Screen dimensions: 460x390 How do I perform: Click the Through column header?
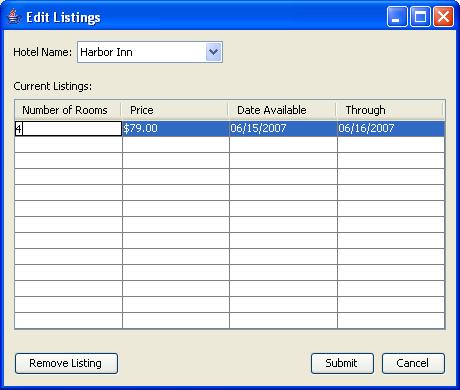pos(390,110)
